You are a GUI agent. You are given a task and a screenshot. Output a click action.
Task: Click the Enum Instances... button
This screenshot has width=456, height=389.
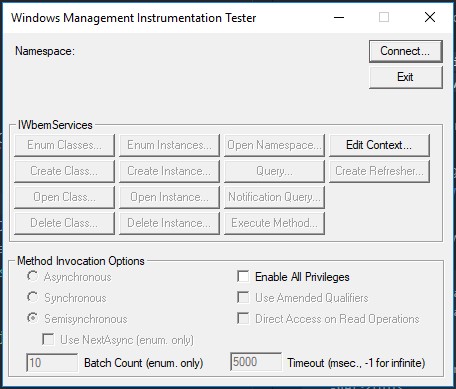pos(169,145)
